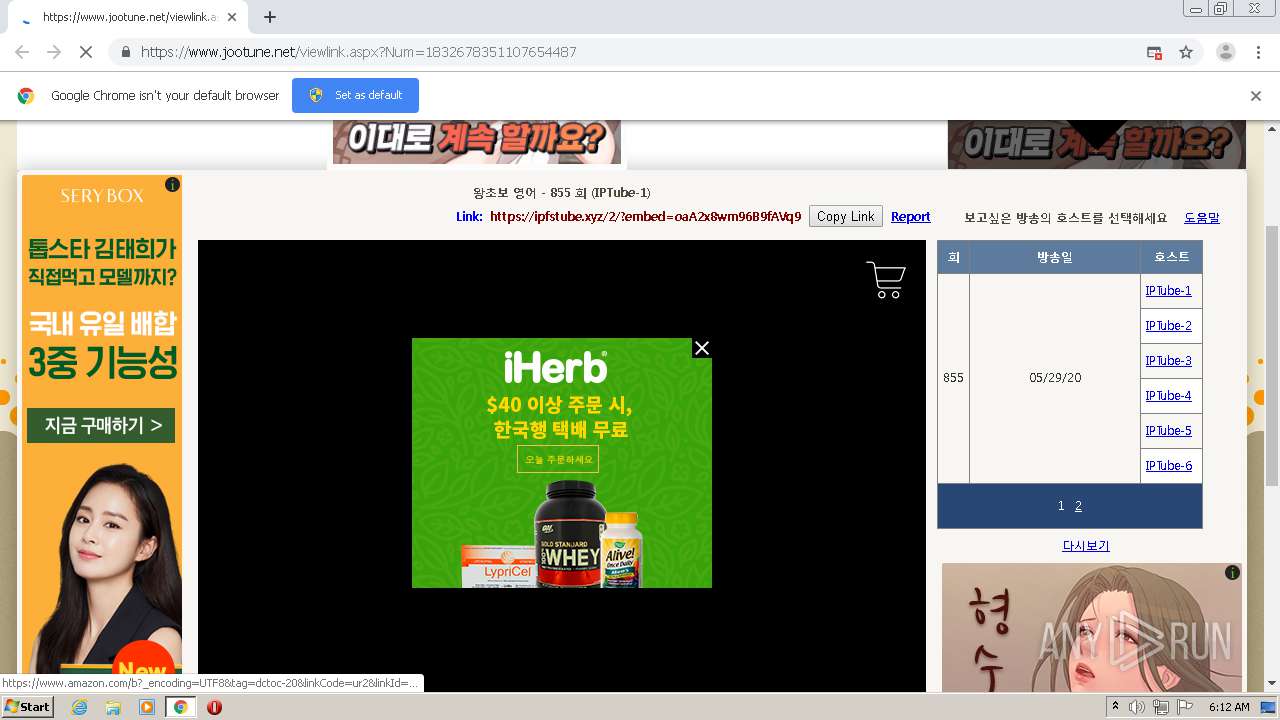Screen dimensions: 1280x720
Task: Click the top center banner ad
Action: [477, 142]
